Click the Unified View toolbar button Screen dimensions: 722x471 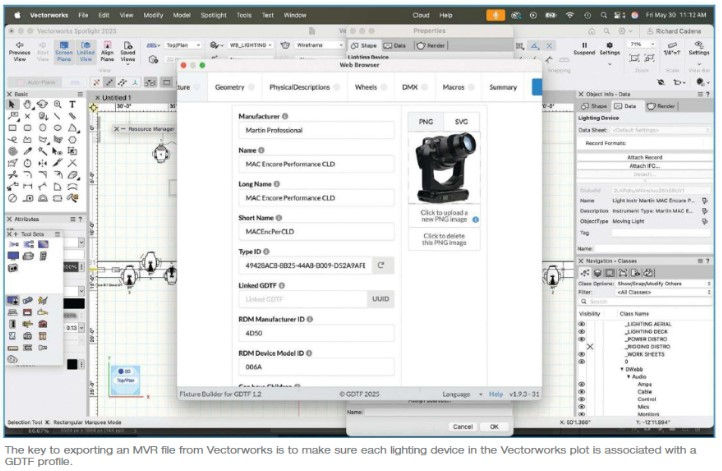(86, 51)
